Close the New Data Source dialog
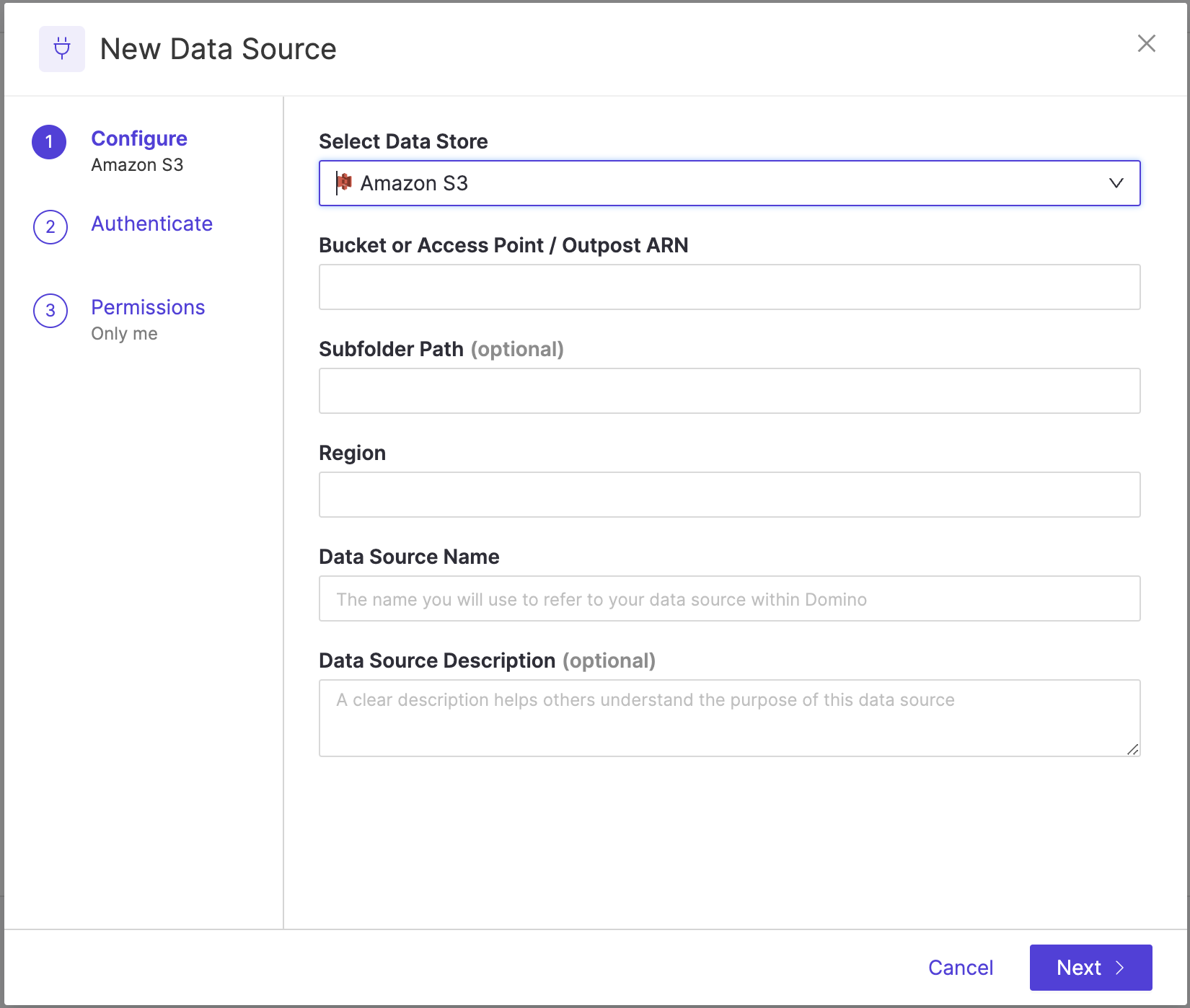1190x1008 pixels. 1146,43
